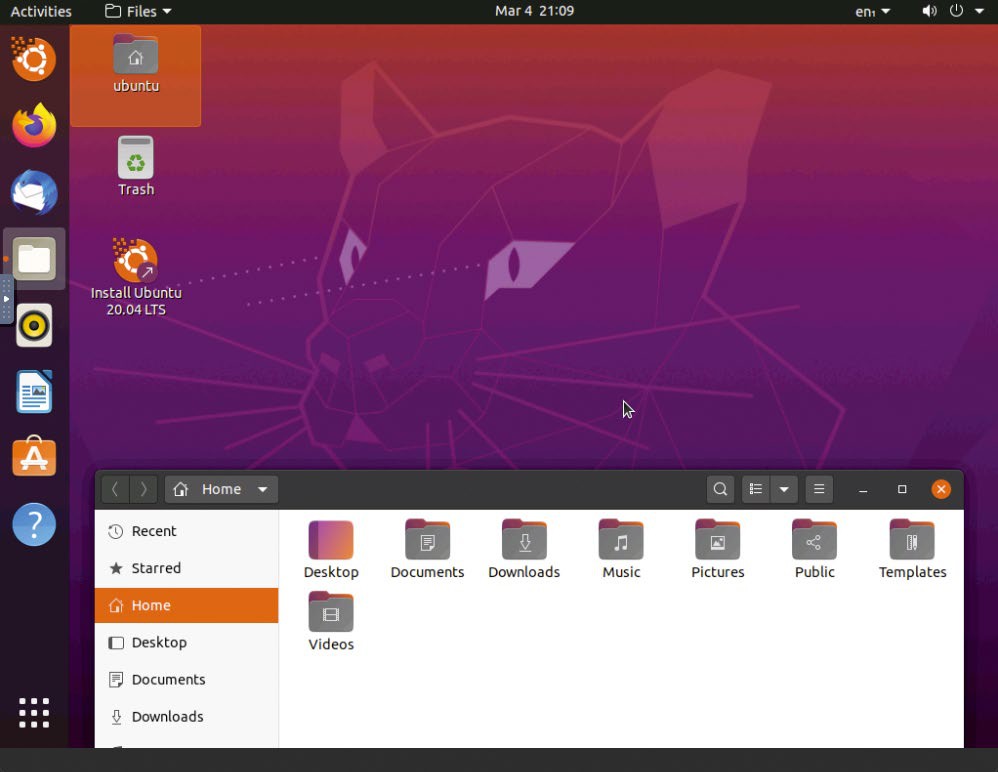Select Starred in the sidebar

click(x=186, y=568)
